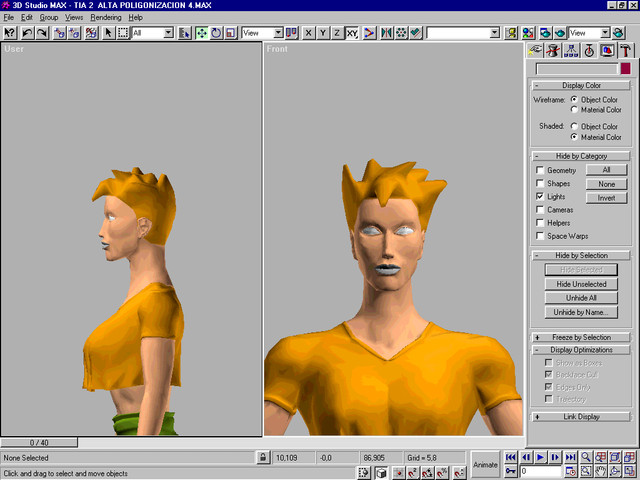Switch to the Modify command panel tab
The height and width of the screenshot is (480, 640).
coord(553,51)
